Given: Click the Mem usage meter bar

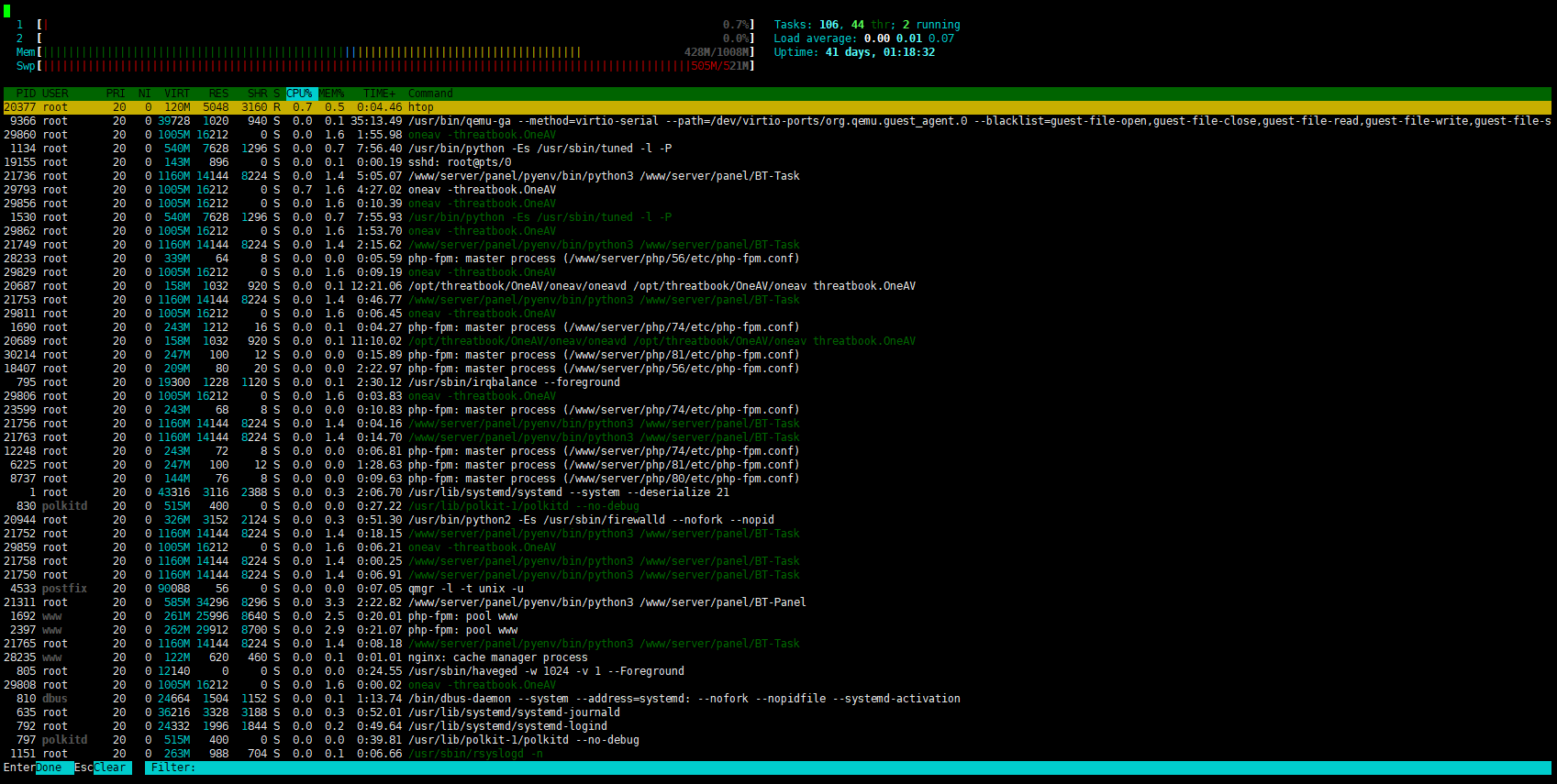Looking at the screenshot, I should [385, 52].
